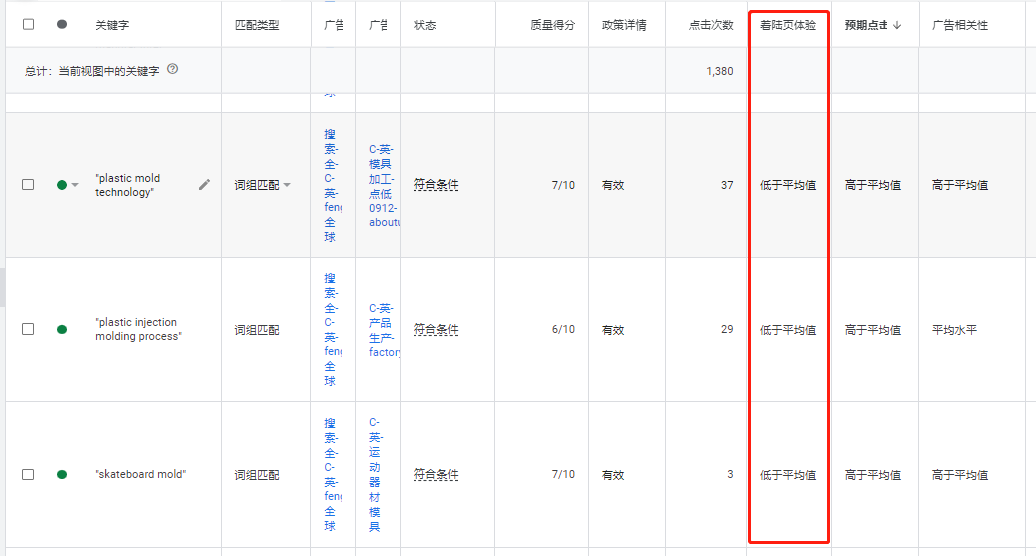
Task: Click green status dot for "plastic mold technology"
Action: pyautogui.click(x=62, y=185)
